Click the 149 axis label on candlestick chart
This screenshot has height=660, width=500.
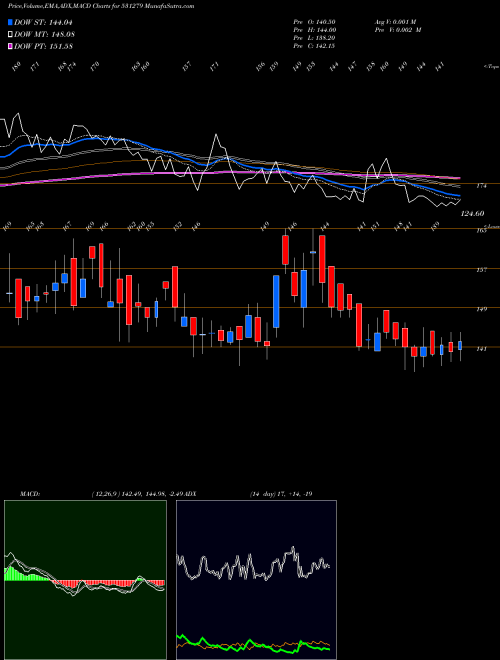(481, 309)
